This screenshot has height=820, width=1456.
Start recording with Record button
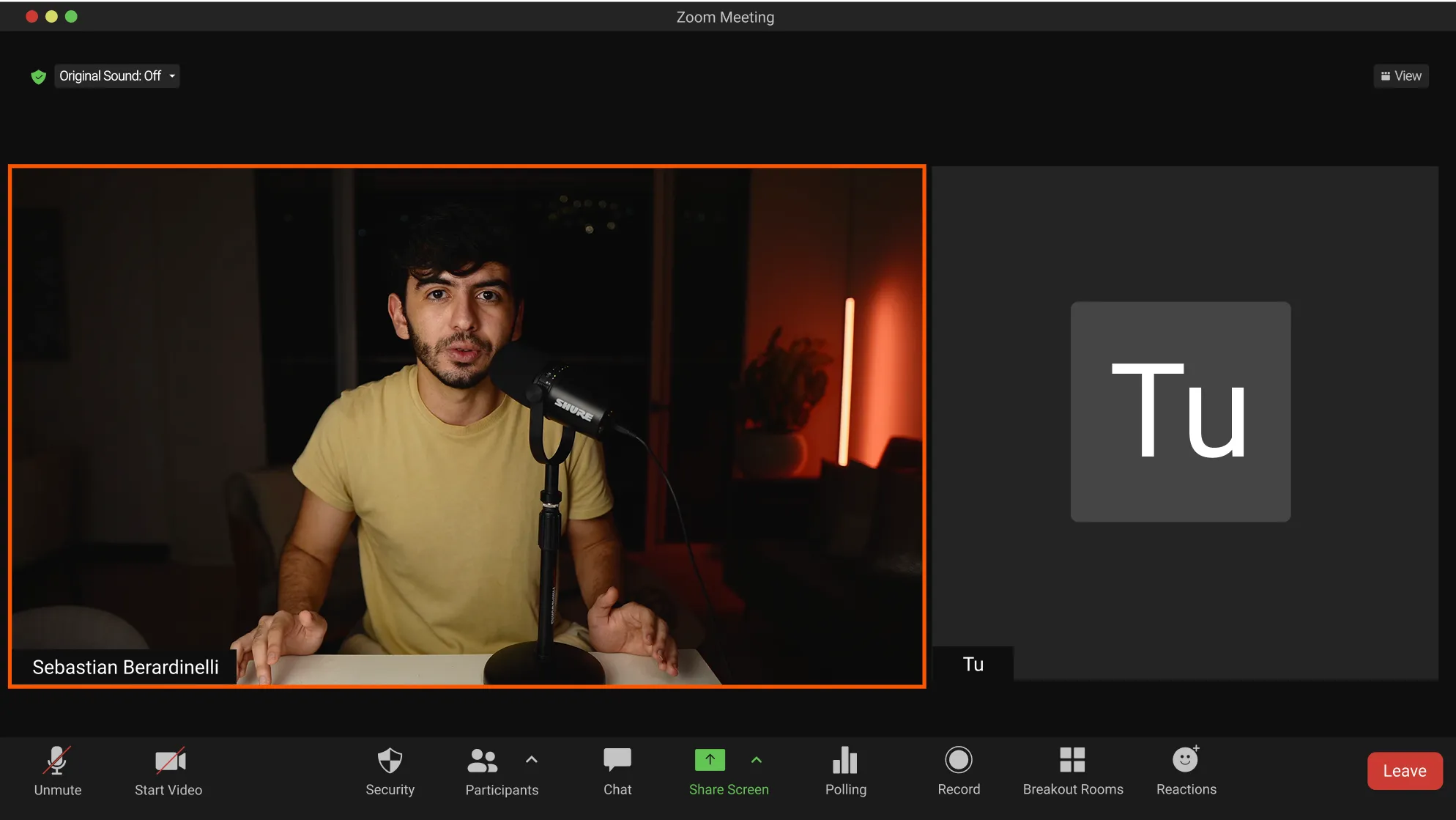[x=958, y=761]
